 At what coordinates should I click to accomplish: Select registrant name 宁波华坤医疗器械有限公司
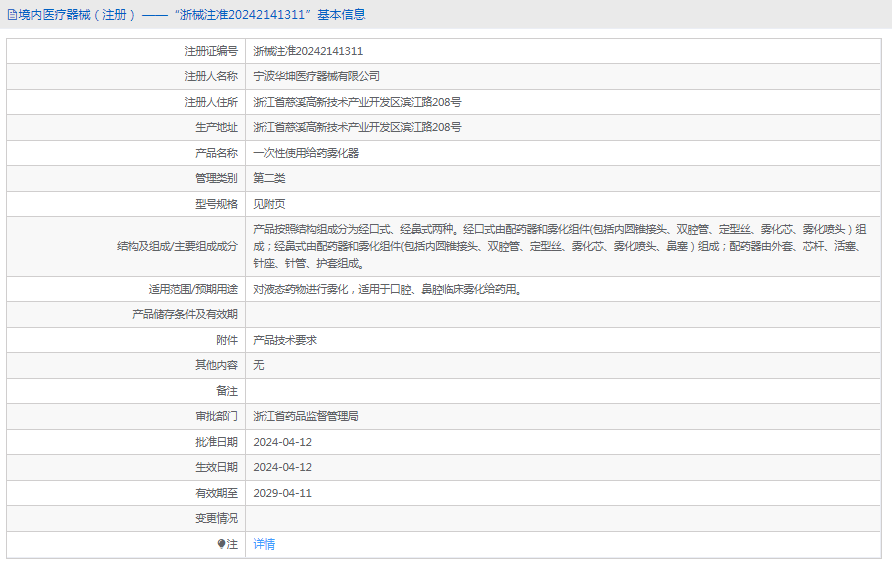316,76
